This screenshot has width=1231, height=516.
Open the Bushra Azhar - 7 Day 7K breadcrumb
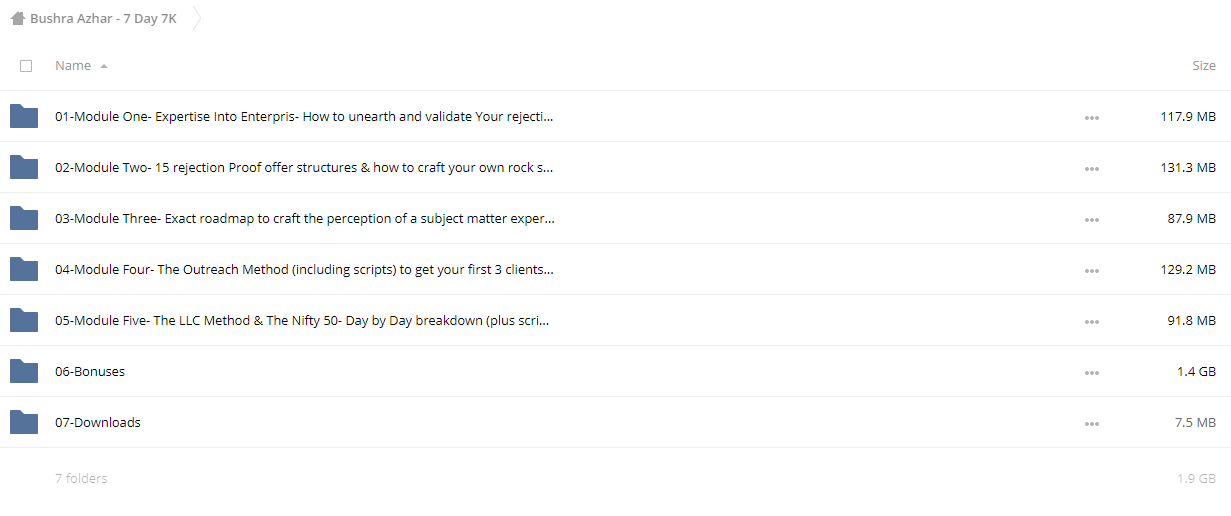pos(103,18)
